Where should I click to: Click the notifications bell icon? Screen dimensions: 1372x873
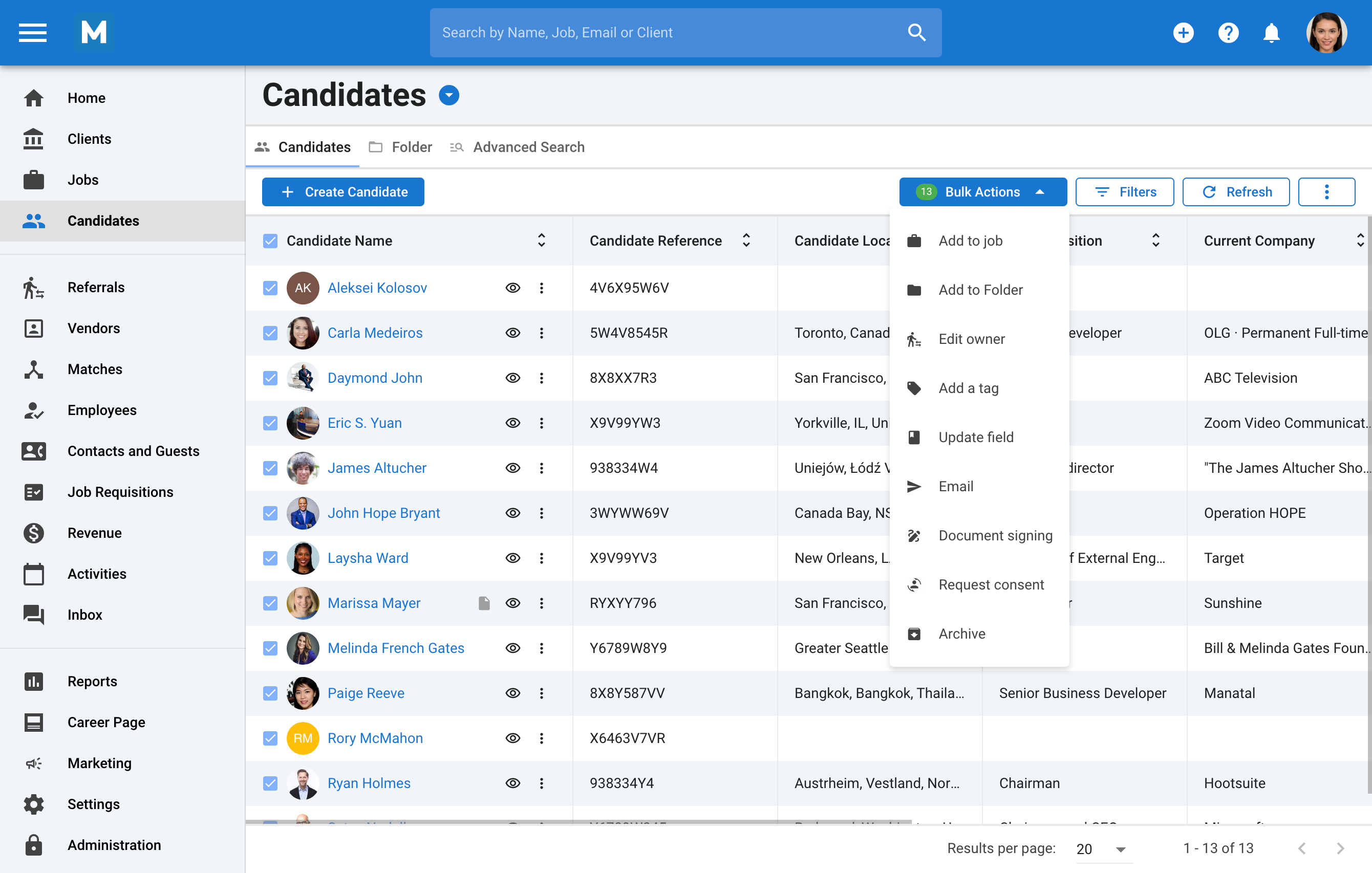click(1271, 32)
